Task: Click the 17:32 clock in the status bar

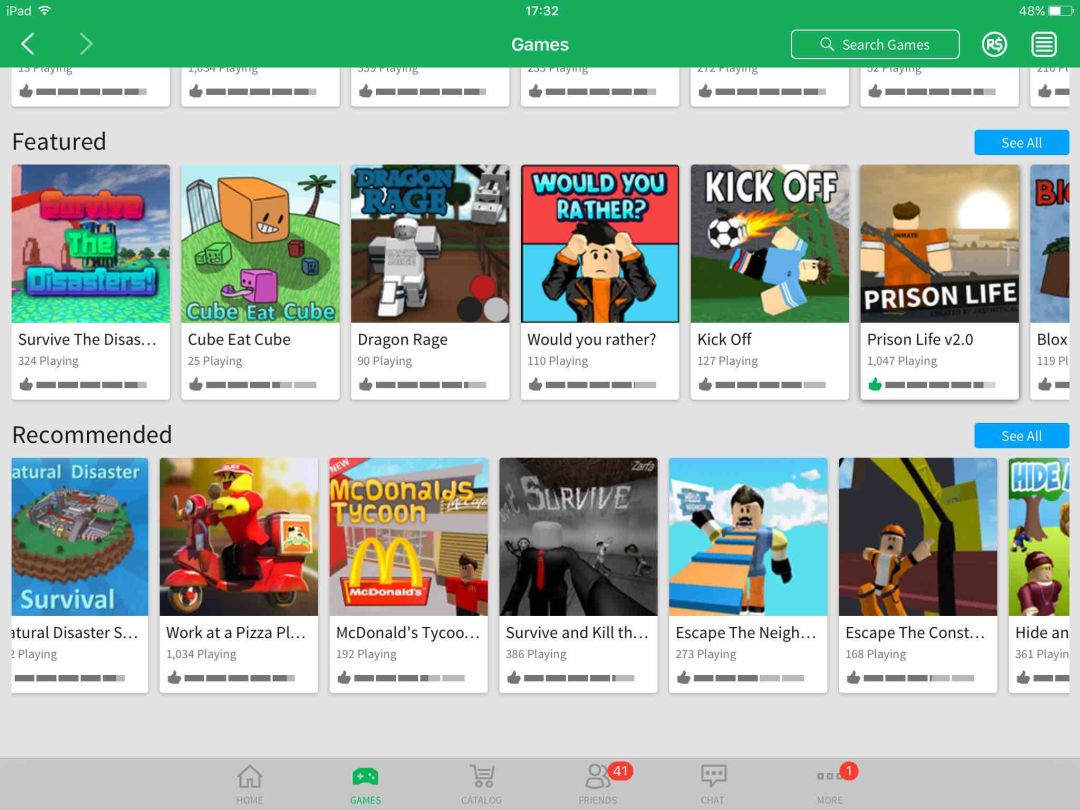Action: coord(541,10)
